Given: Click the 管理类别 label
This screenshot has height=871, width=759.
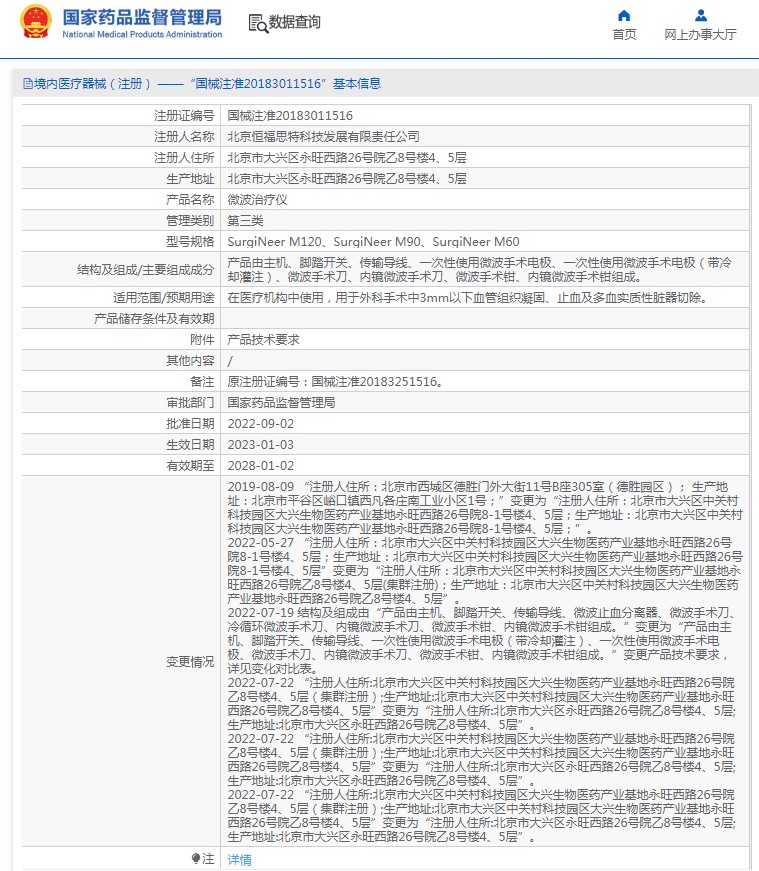Looking at the screenshot, I should pyautogui.click(x=190, y=221).
